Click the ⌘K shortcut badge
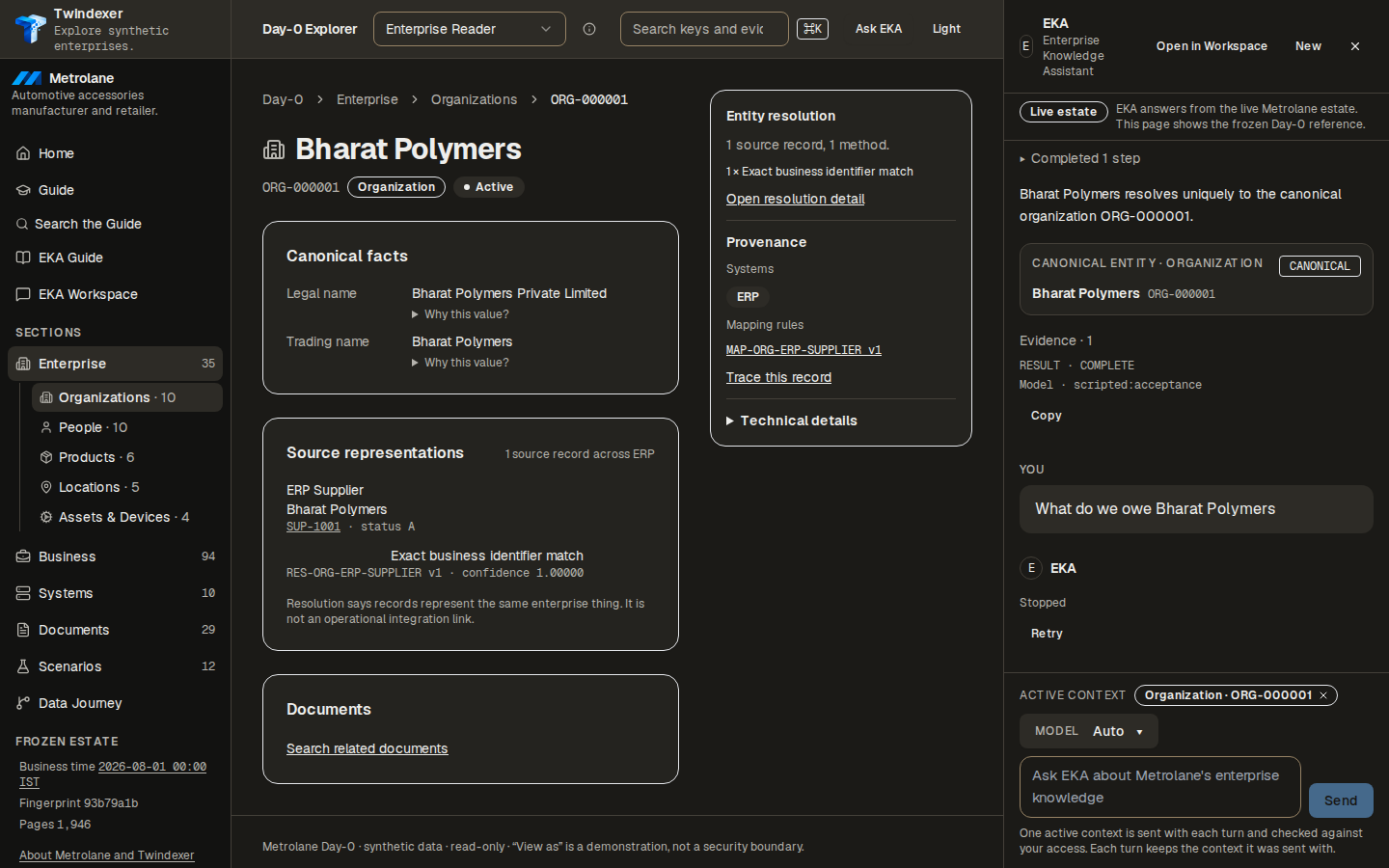 click(x=812, y=29)
